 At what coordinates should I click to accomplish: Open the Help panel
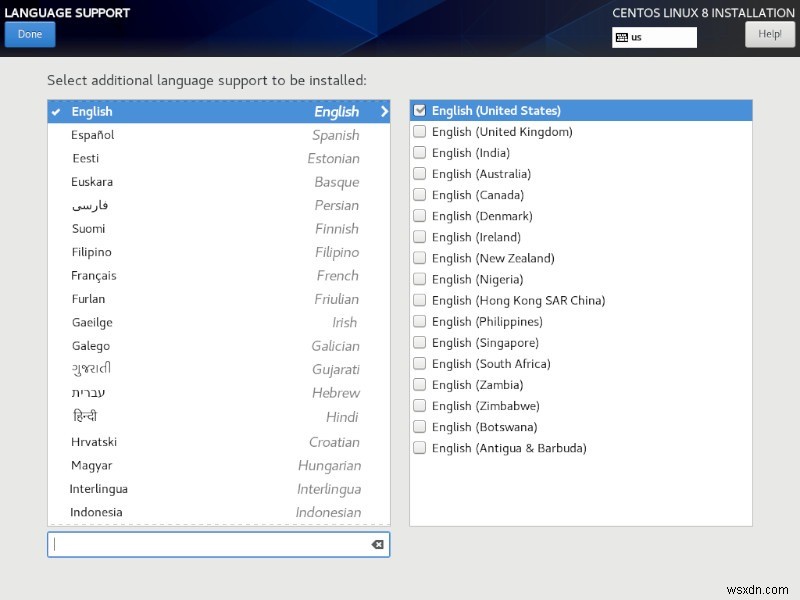(x=770, y=33)
